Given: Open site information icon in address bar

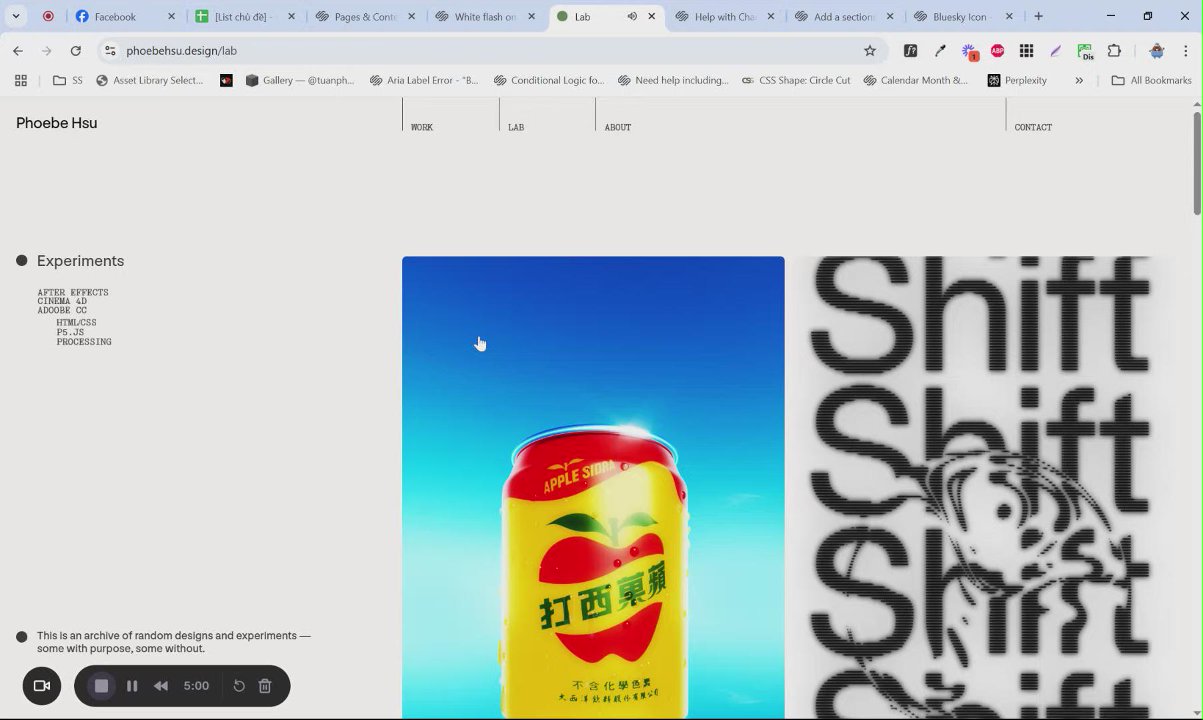Looking at the screenshot, I should point(110,51).
